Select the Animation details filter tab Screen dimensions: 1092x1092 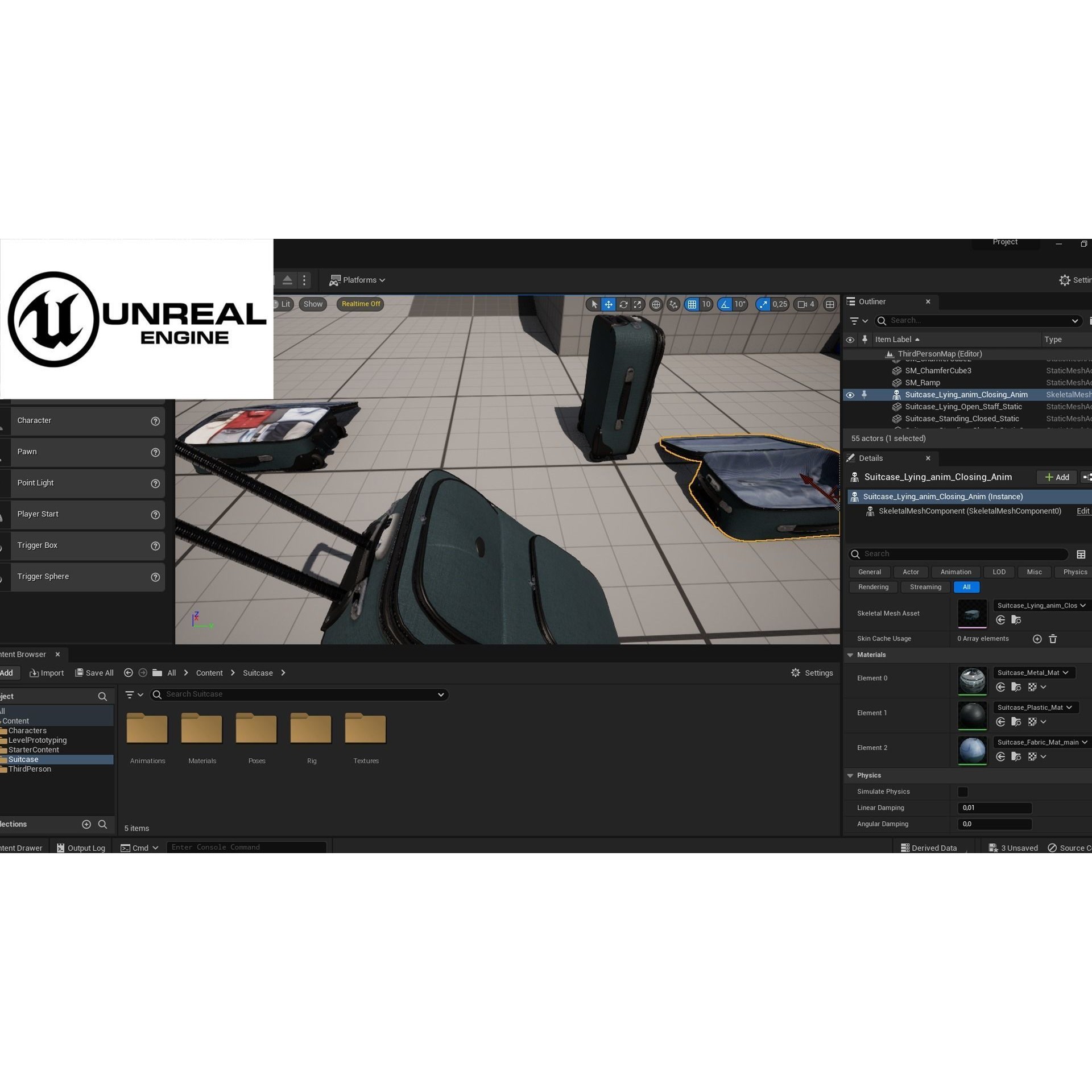click(x=955, y=572)
